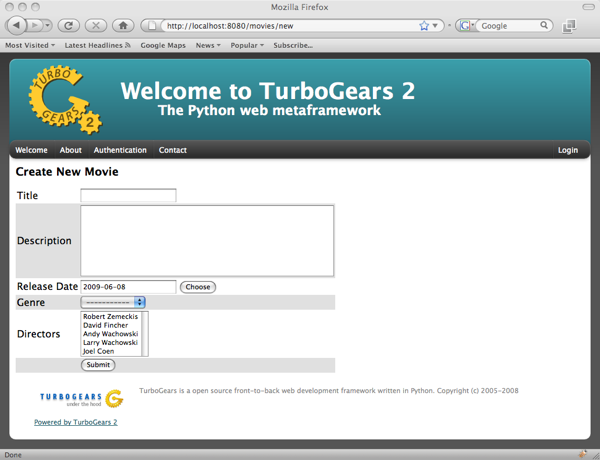This screenshot has height=460, width=600.
Task: Click the Choose date button
Action: pyautogui.click(x=198, y=287)
